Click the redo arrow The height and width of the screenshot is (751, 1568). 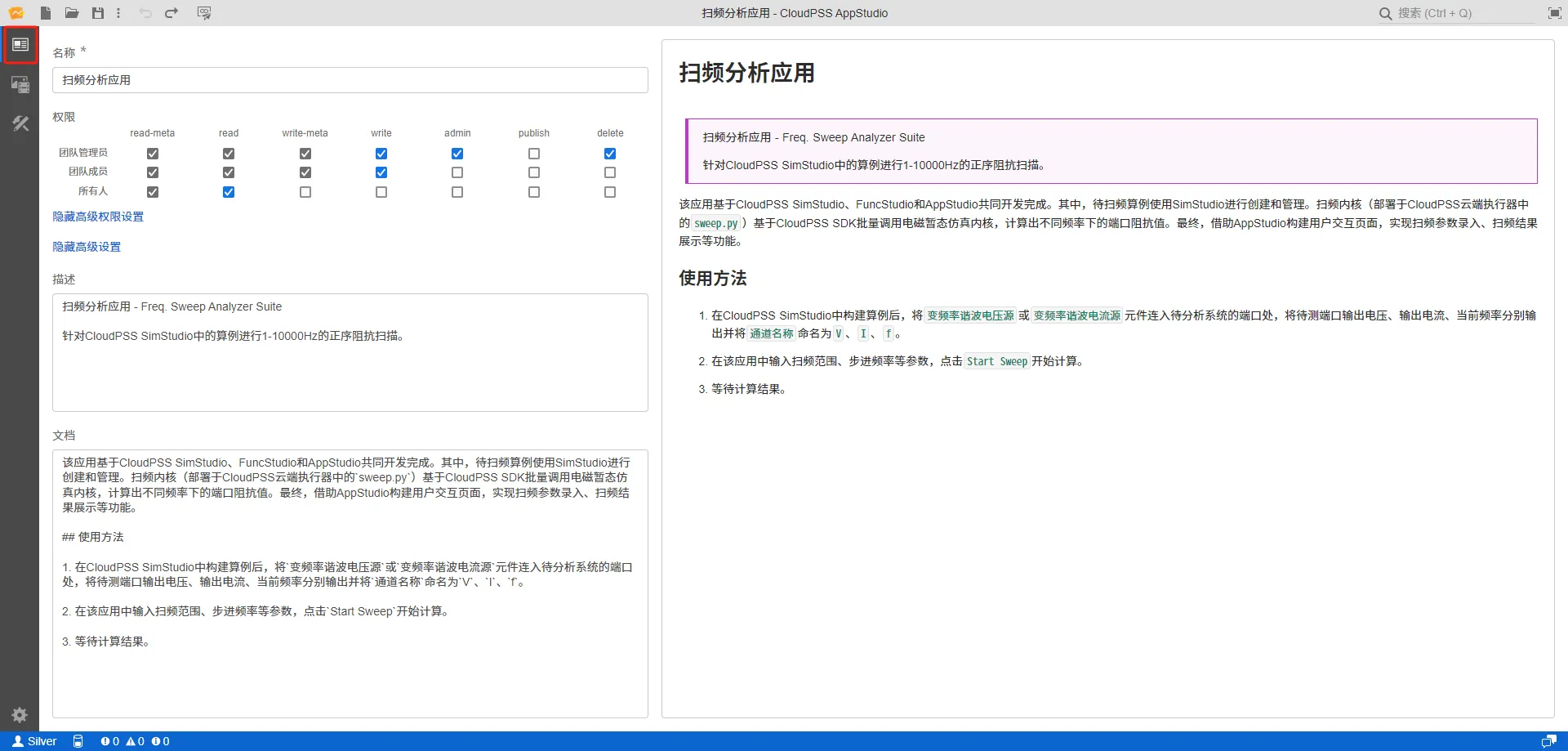[x=171, y=13]
